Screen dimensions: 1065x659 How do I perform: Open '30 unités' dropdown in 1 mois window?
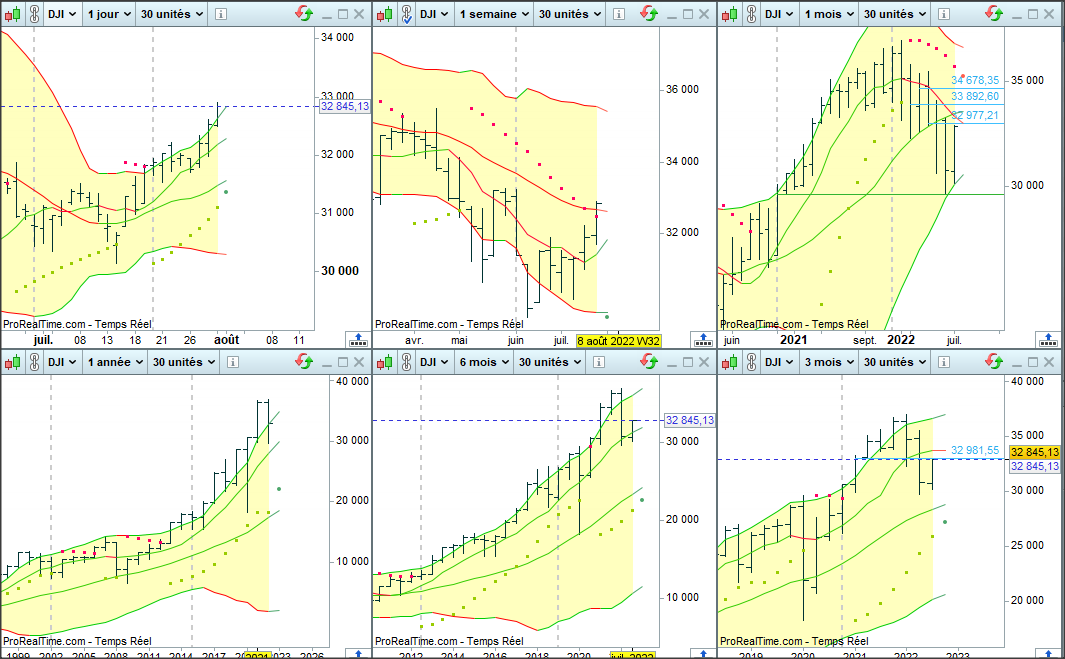895,14
